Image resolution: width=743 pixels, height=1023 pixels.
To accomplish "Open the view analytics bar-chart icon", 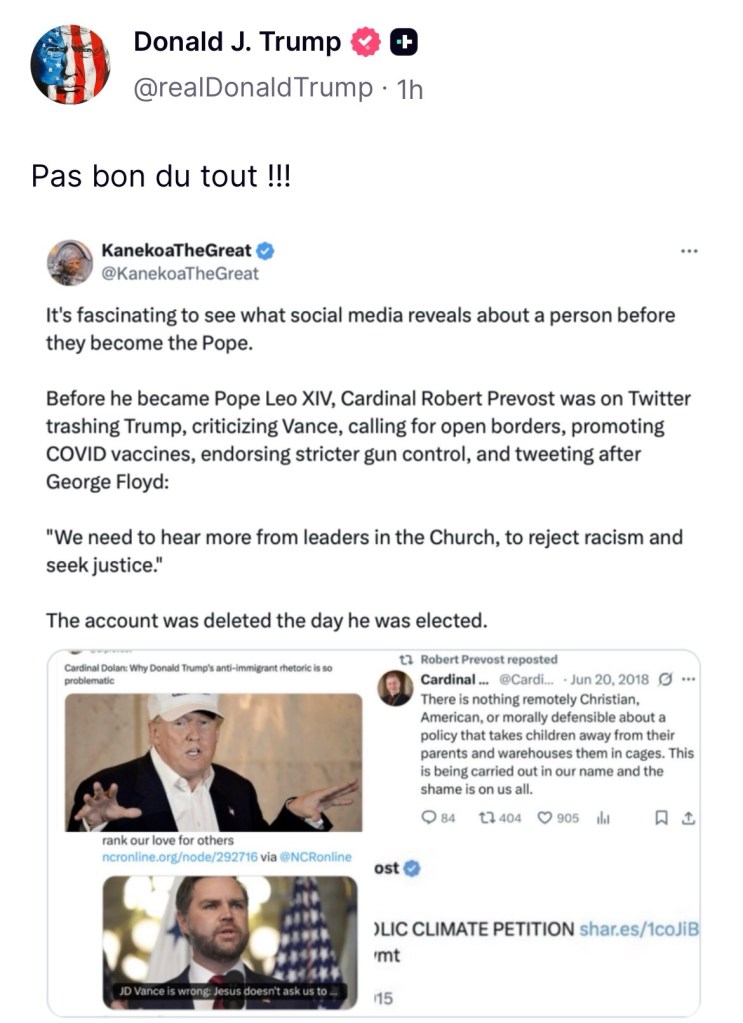I will point(603,818).
